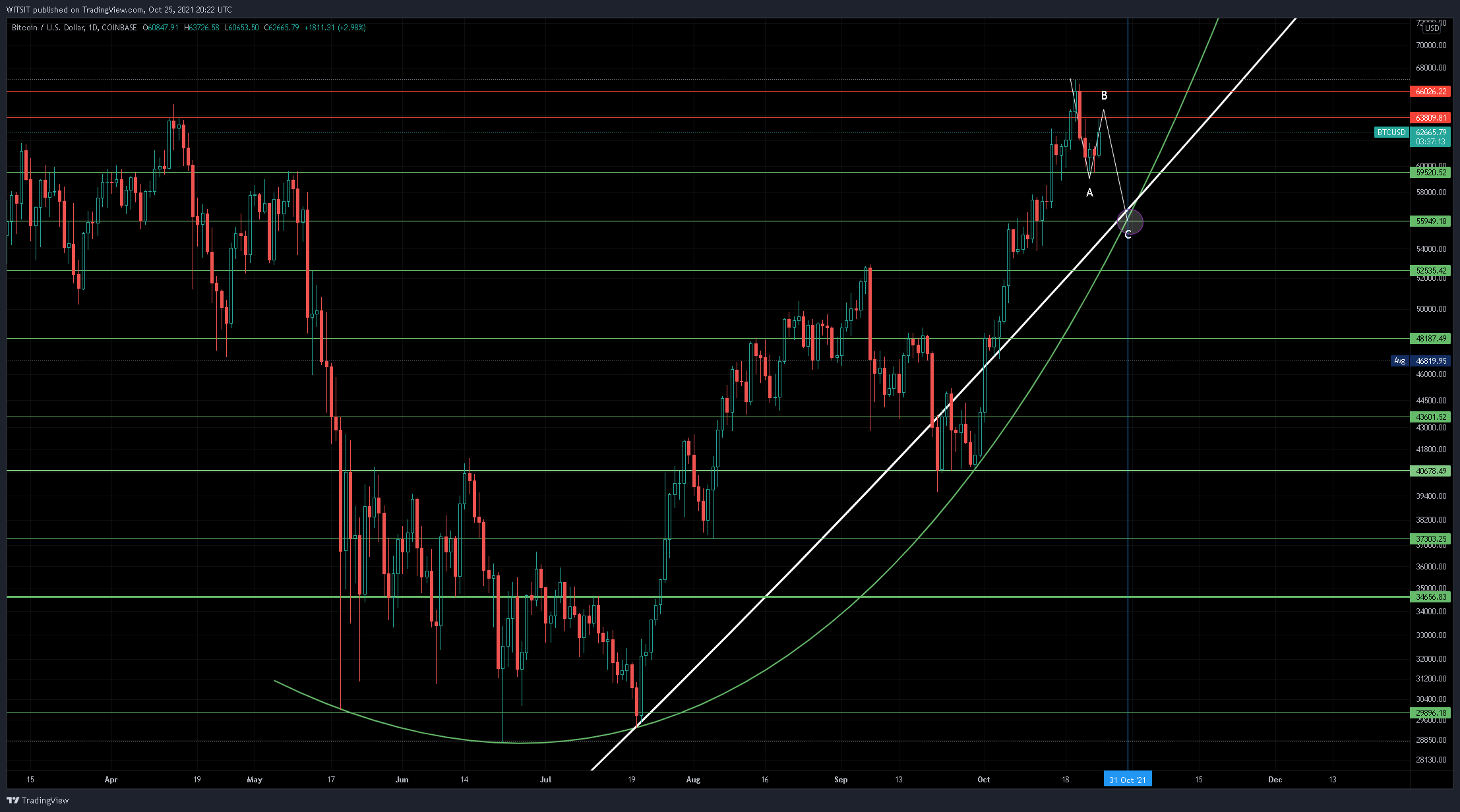Click the 46000.00 price axis tick
This screenshot has height=812, width=1460.
click(x=1431, y=374)
